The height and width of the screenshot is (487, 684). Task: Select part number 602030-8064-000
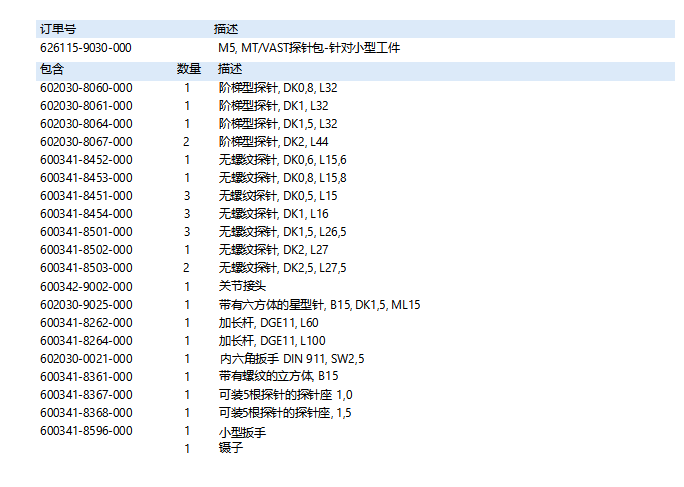click(86, 123)
